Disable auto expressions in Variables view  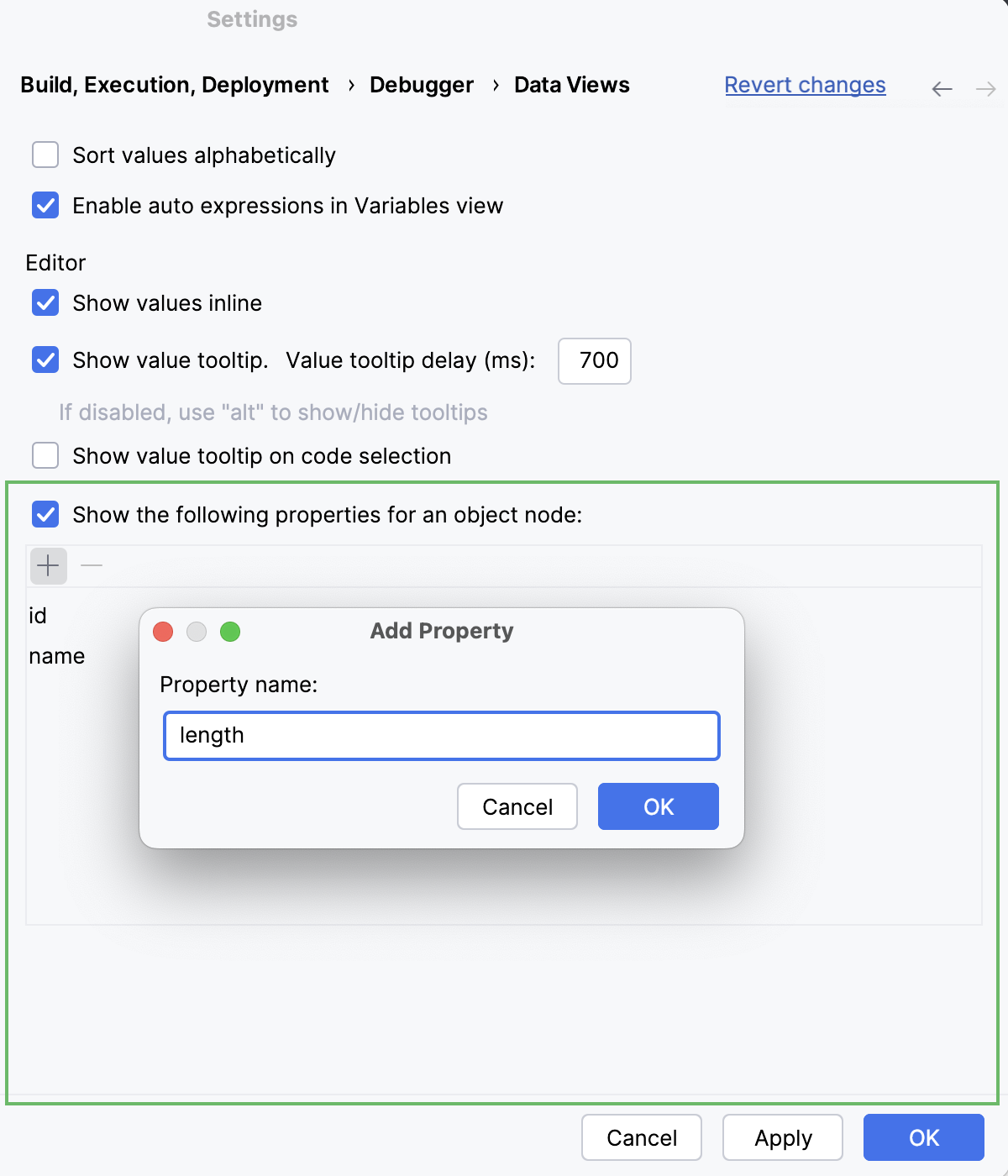pos(45,206)
